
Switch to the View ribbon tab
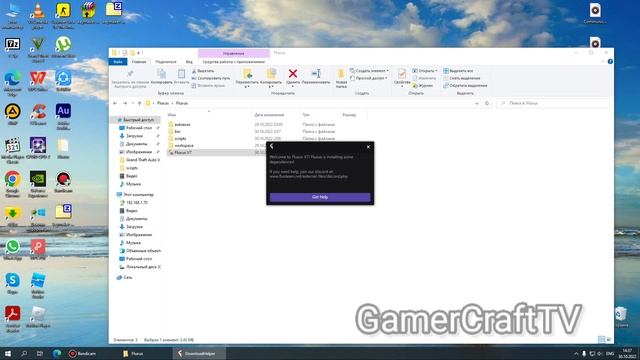click(x=189, y=62)
